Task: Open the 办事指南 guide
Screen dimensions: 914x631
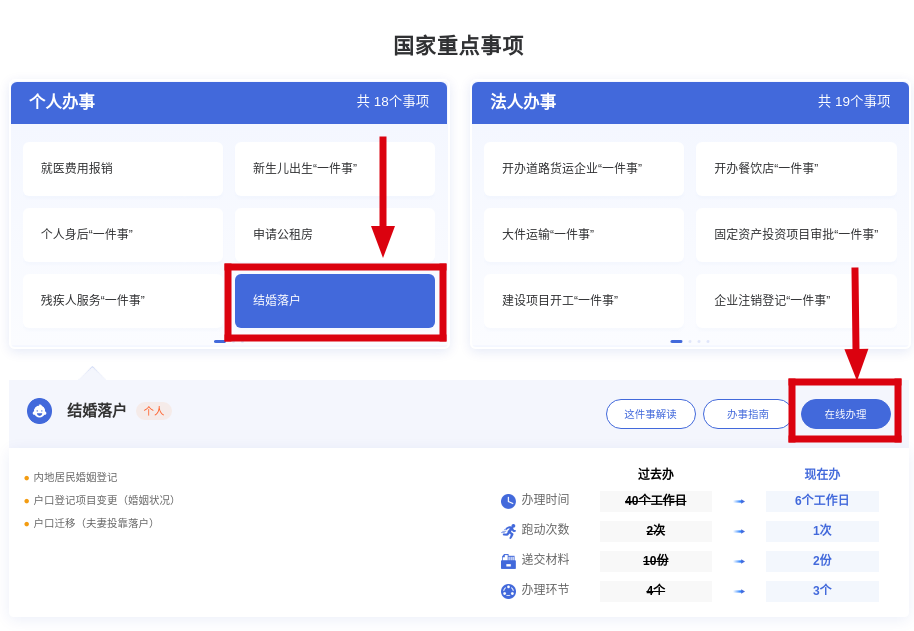Action: [x=747, y=414]
